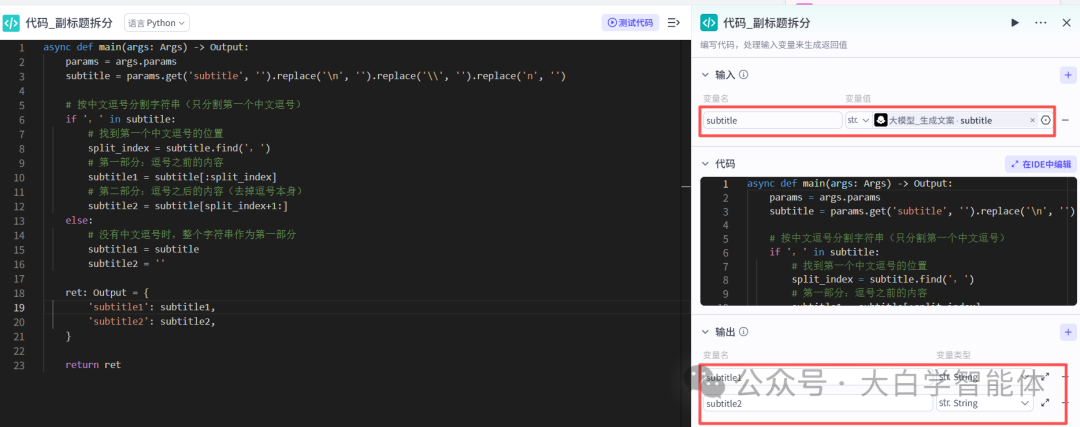Click line 10 subtitle1 = subtitle[:split_index]
1080x427 pixels.
click(182, 177)
